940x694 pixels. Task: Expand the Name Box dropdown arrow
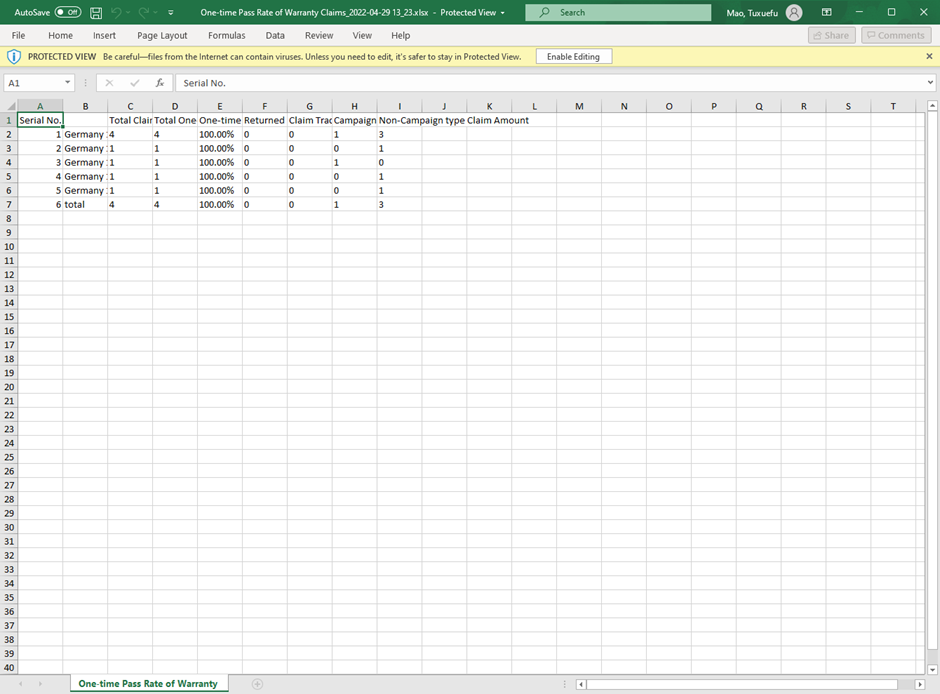[x=68, y=83]
